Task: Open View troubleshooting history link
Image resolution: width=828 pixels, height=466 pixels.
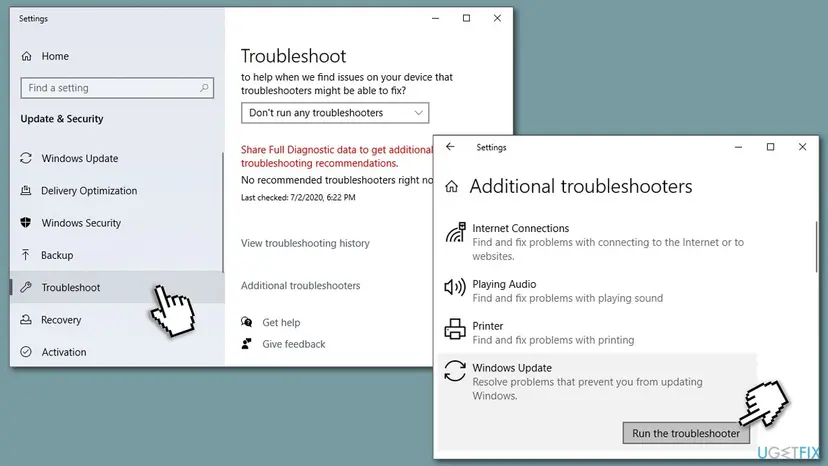Action: 305,243
